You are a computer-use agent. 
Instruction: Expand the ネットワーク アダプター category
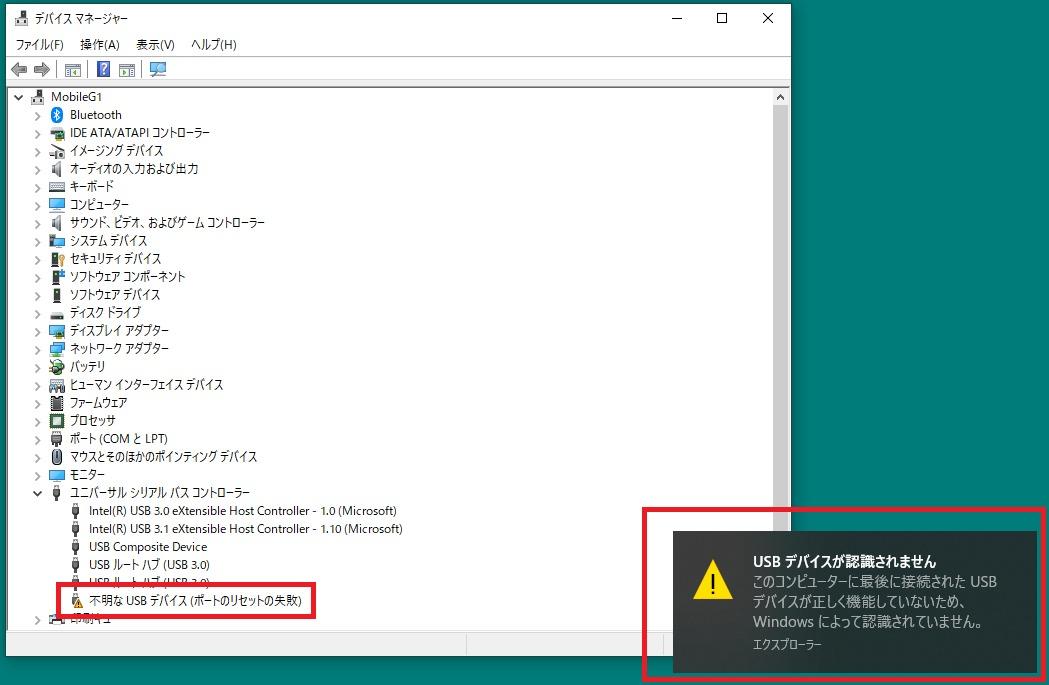(37, 349)
